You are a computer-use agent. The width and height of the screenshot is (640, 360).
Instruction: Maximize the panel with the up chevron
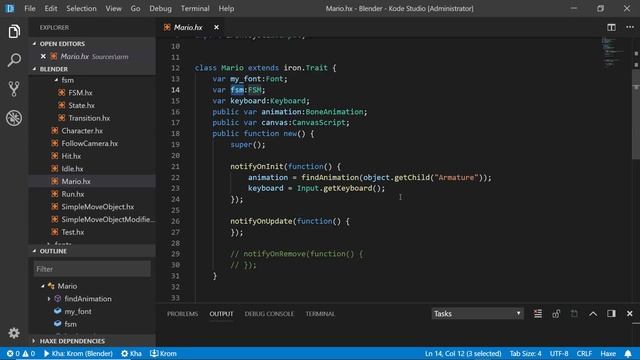593,313
